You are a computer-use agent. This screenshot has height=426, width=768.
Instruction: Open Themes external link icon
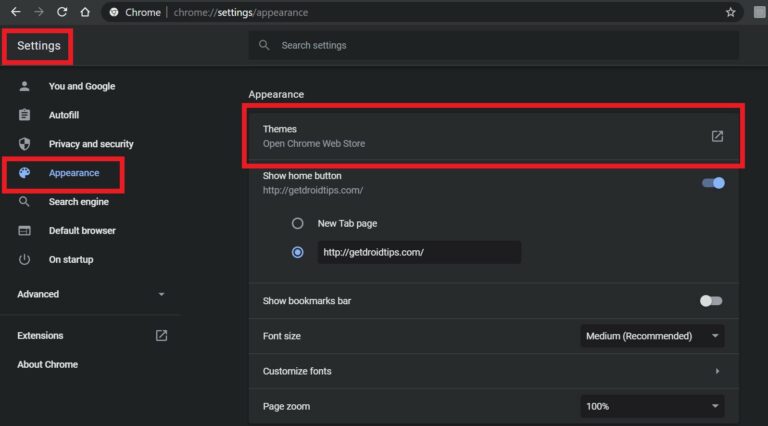[717, 136]
